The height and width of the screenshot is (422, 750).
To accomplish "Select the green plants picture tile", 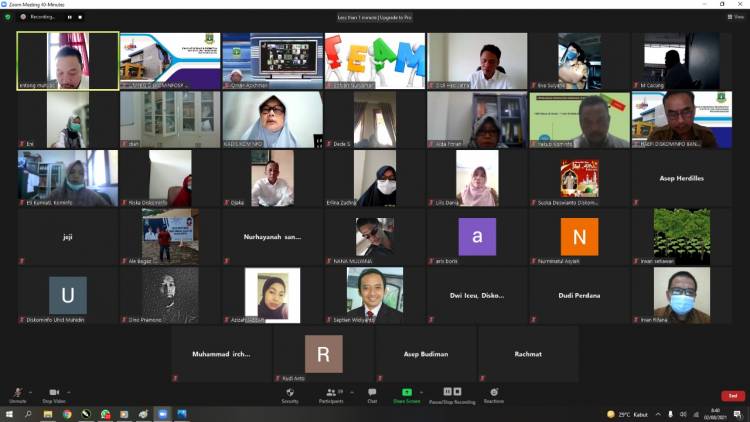I will point(682,237).
